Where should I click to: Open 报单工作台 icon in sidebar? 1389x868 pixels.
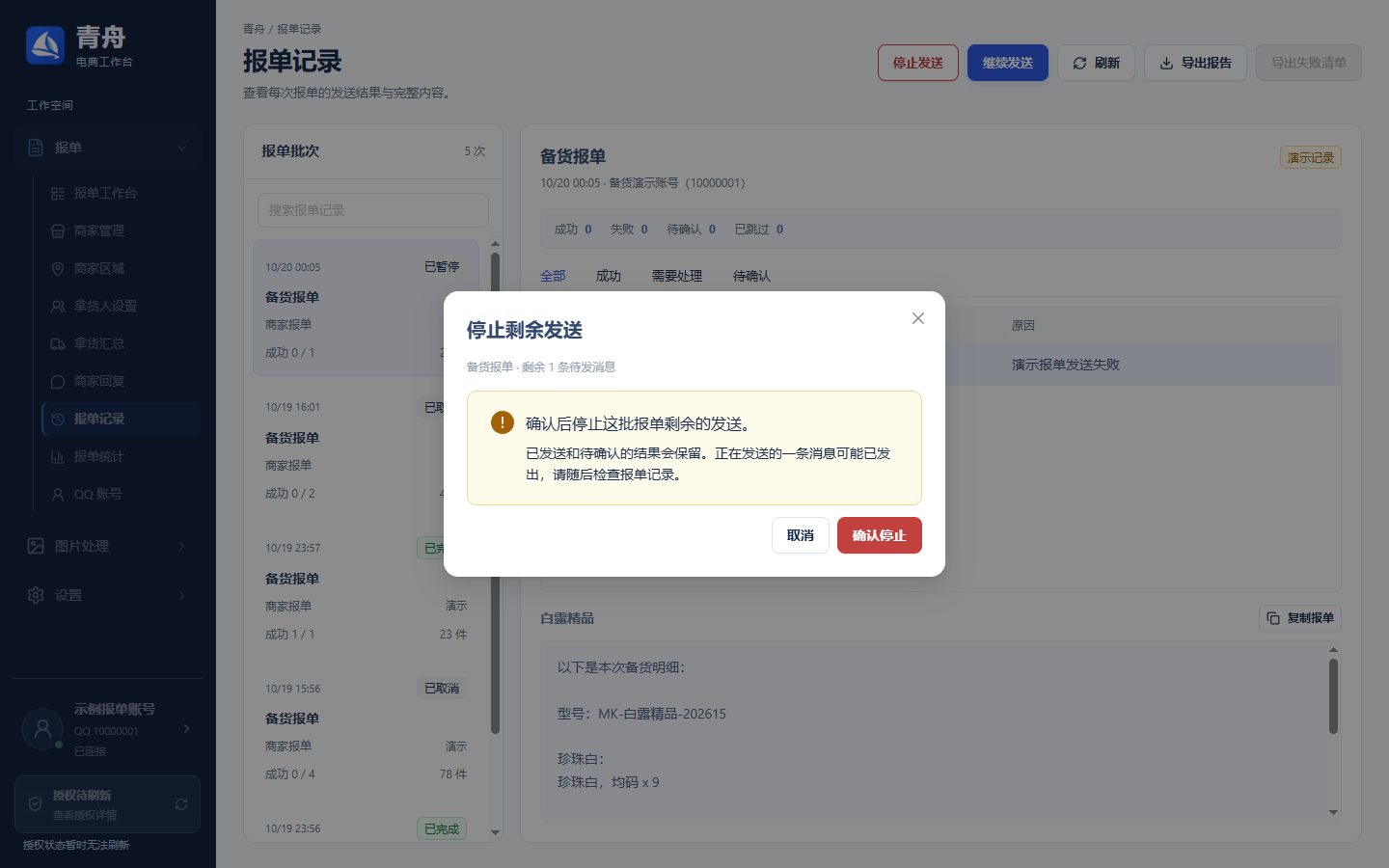pos(58,194)
